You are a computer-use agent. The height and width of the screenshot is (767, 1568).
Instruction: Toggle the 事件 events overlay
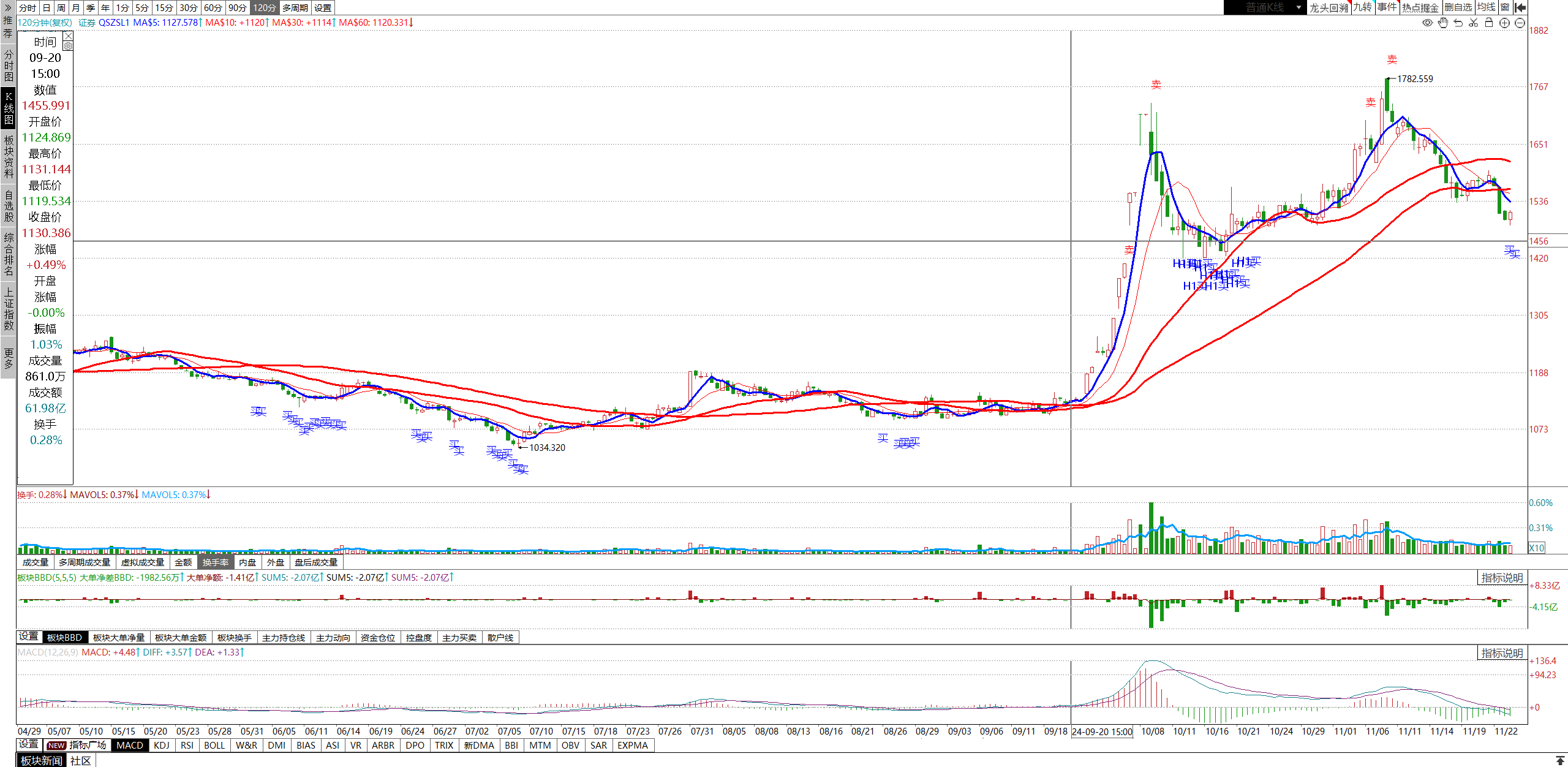coord(1387,7)
